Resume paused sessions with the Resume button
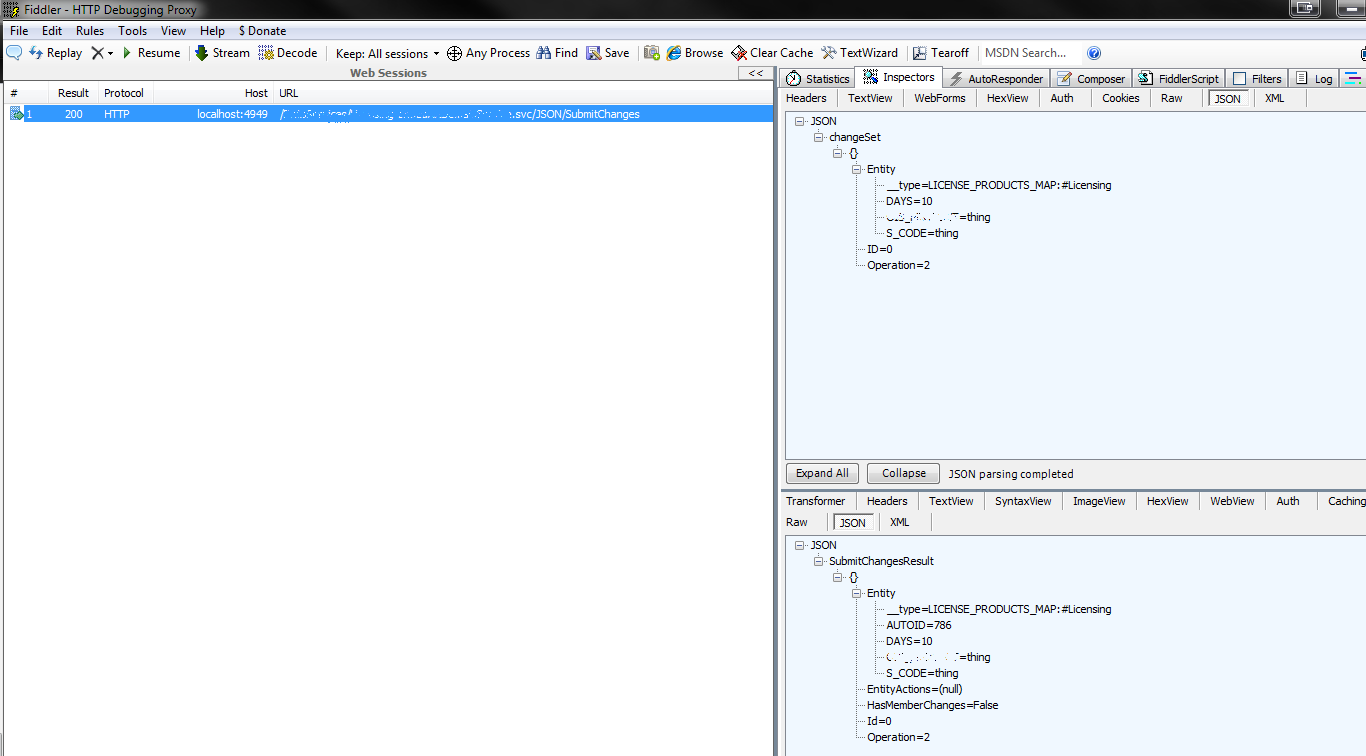 (x=151, y=53)
